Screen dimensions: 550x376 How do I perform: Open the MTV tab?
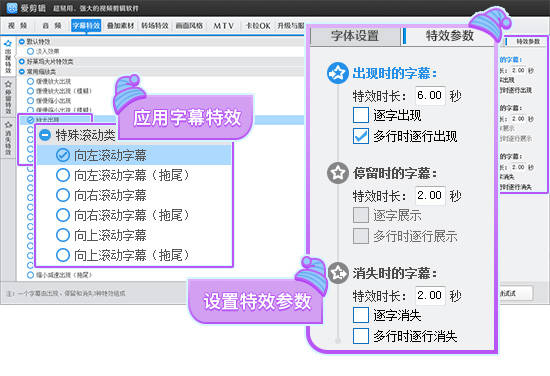click(223, 26)
